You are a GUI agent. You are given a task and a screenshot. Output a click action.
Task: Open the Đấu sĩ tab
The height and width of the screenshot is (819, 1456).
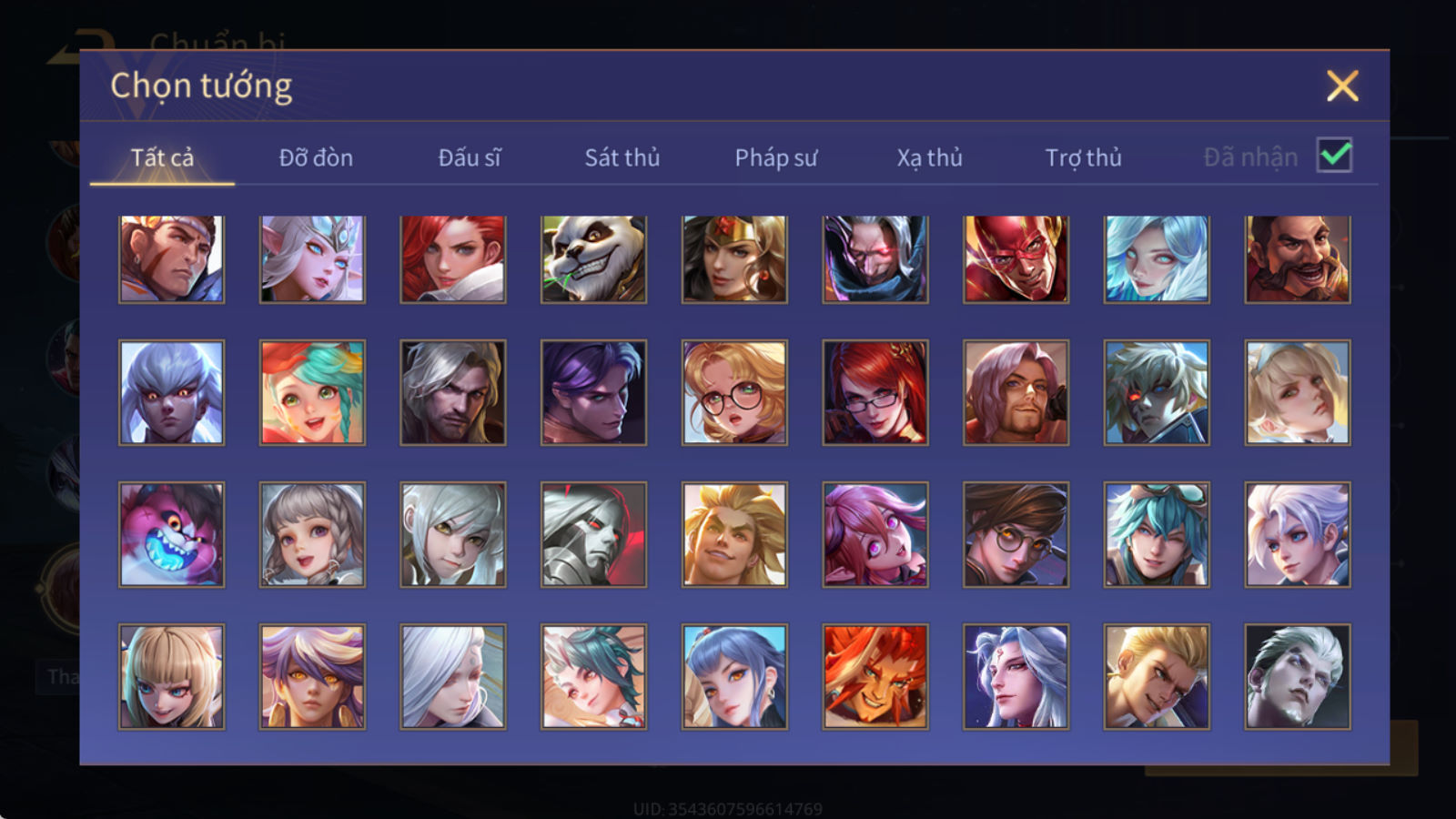pos(469,157)
